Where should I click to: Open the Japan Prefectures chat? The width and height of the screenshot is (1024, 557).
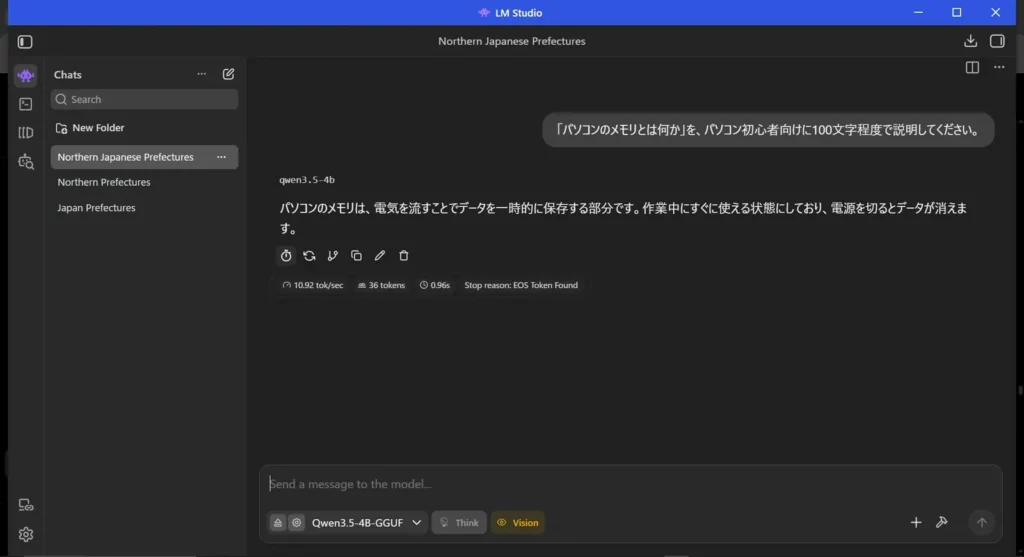(96, 208)
